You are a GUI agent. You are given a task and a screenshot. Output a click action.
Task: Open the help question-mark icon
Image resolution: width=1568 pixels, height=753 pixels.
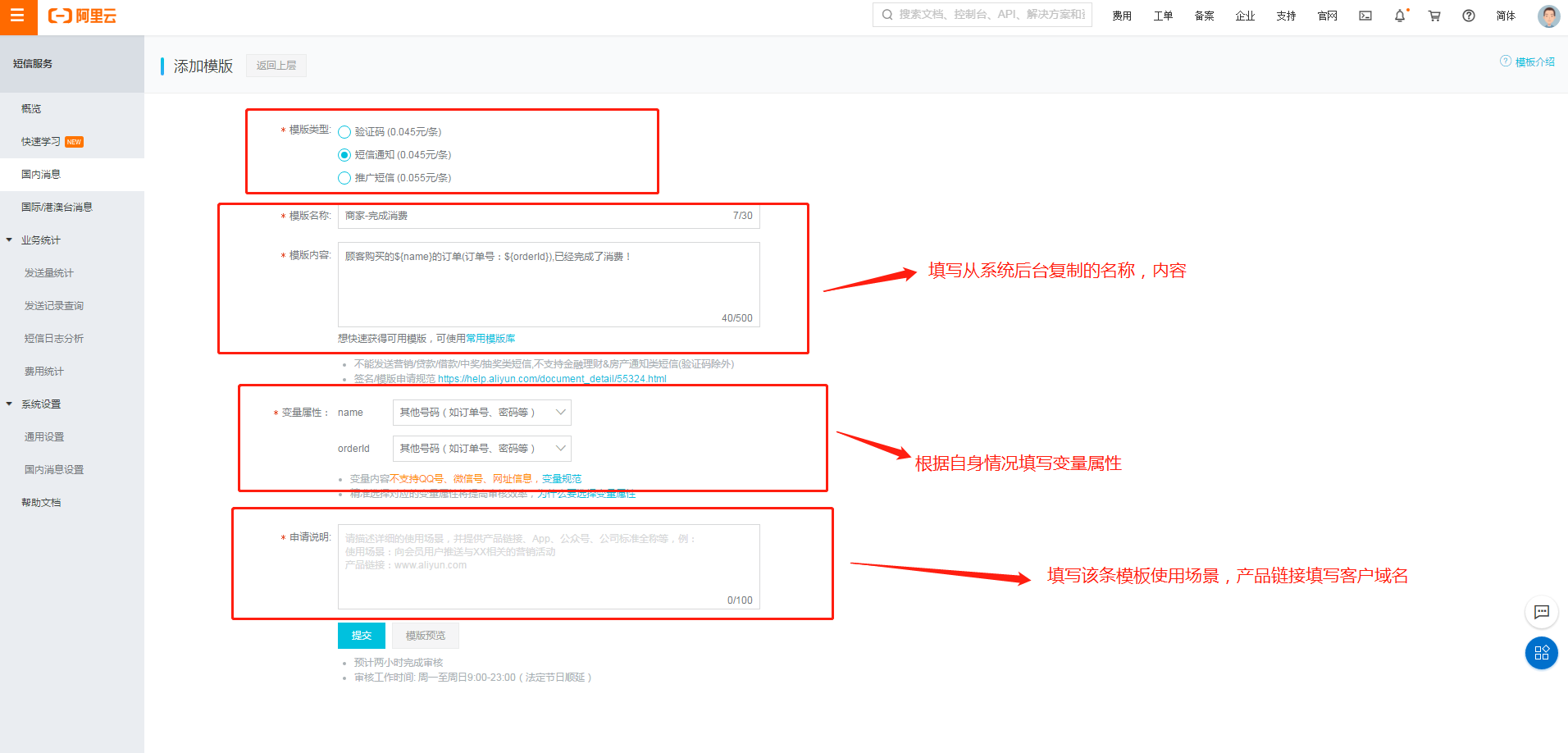click(1469, 16)
